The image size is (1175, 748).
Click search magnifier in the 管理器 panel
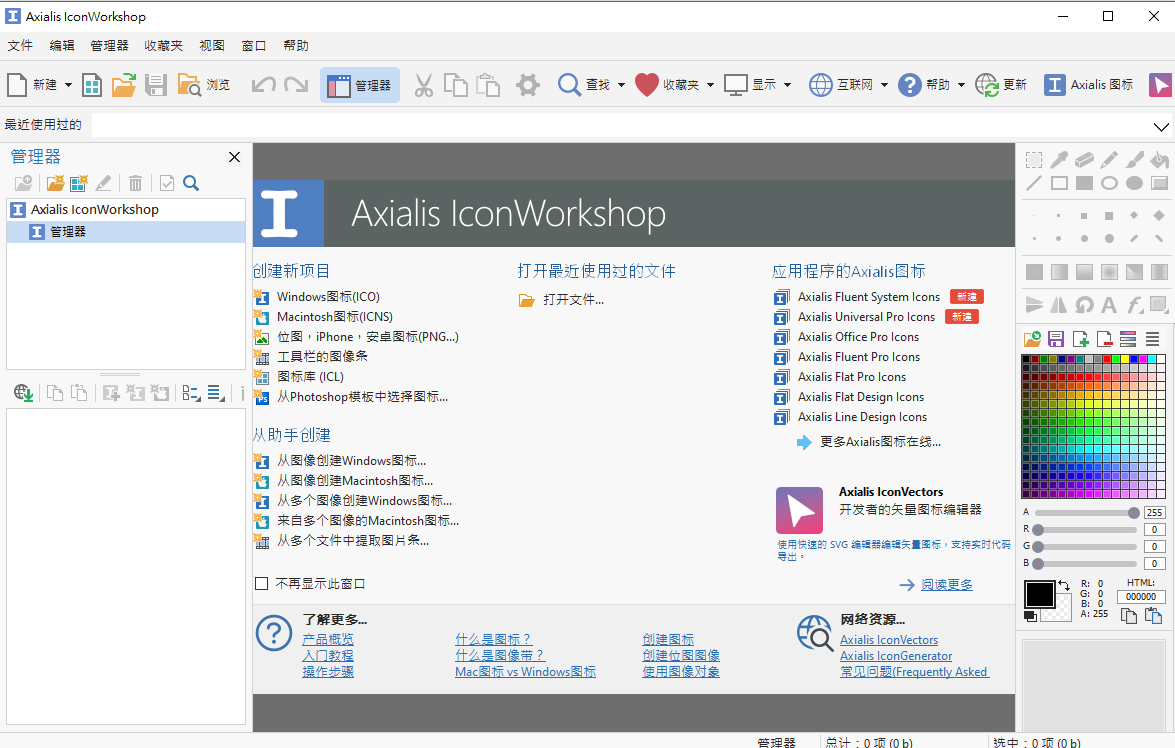pyautogui.click(x=191, y=183)
